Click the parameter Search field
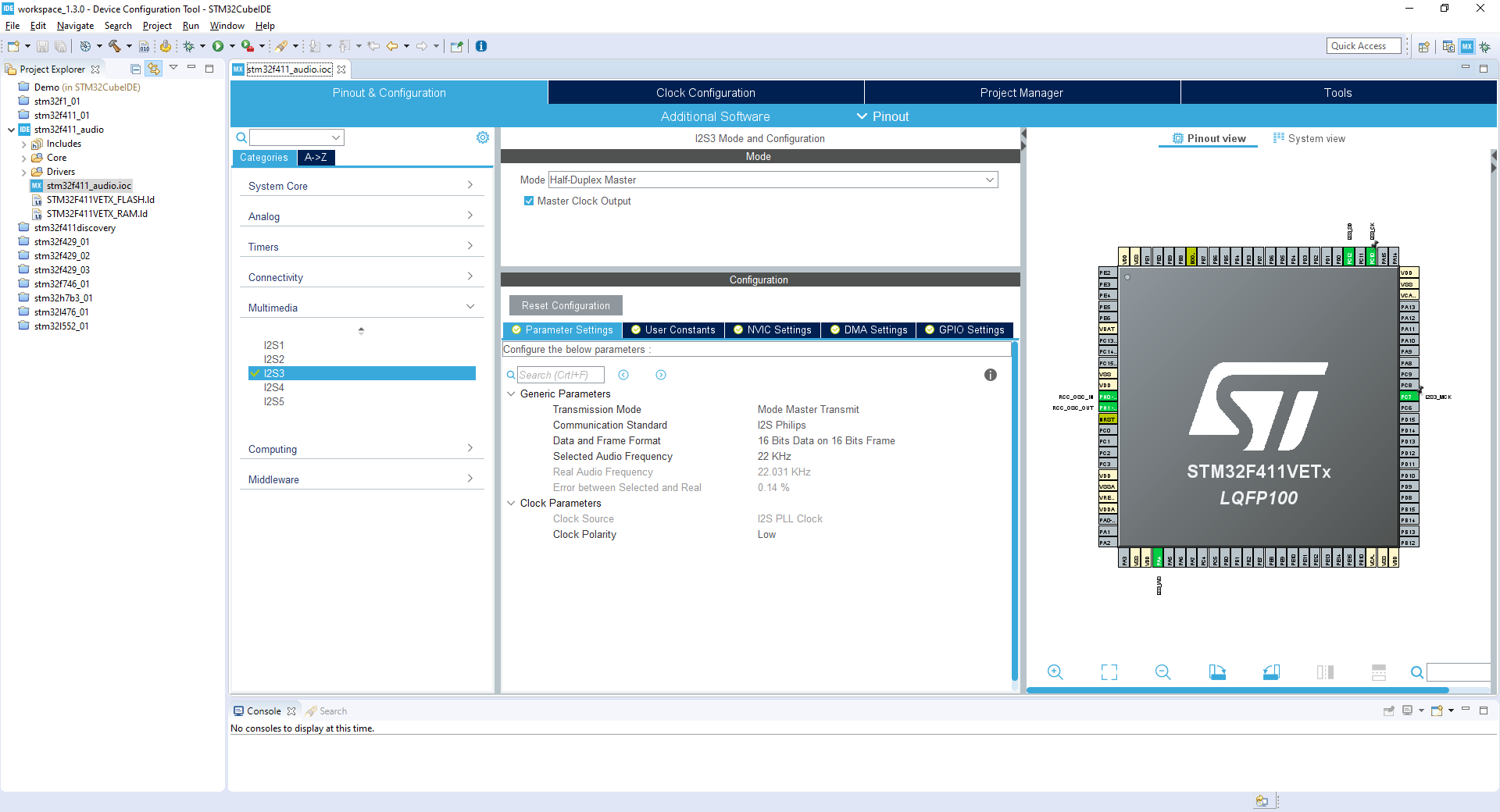Image resolution: width=1500 pixels, height=812 pixels. pos(561,375)
